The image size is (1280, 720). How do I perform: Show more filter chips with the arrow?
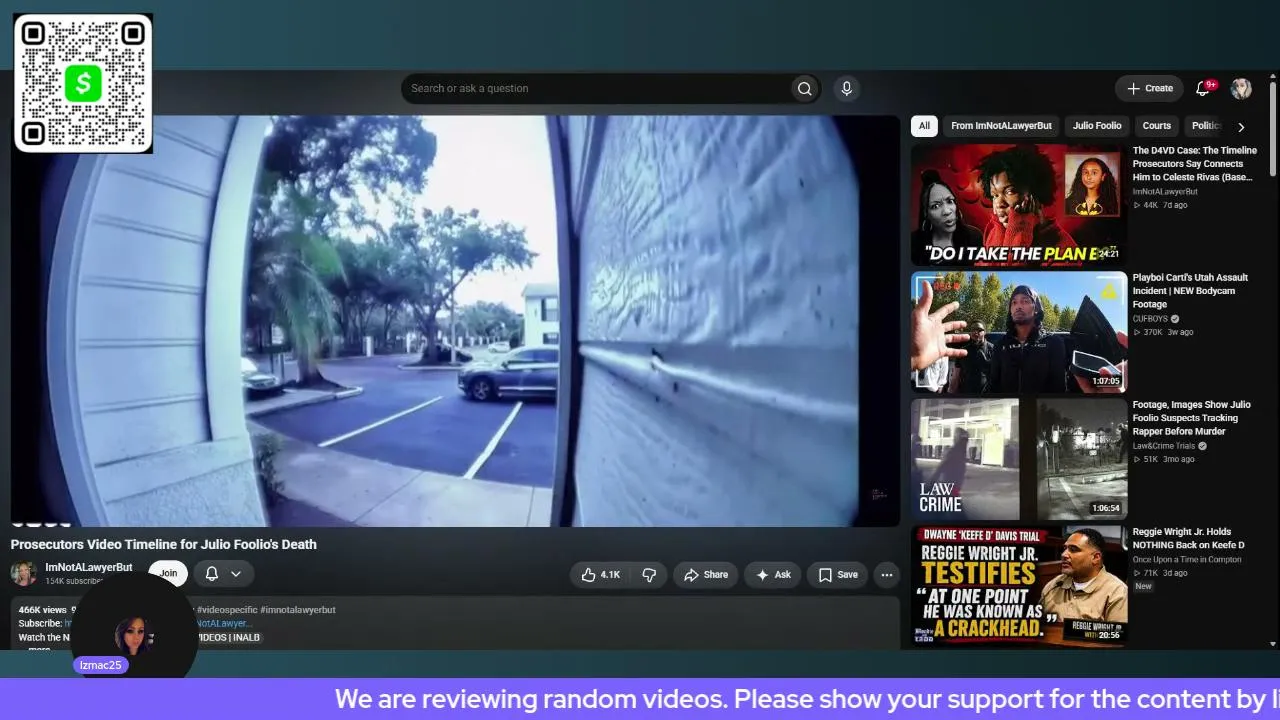pyautogui.click(x=1241, y=127)
